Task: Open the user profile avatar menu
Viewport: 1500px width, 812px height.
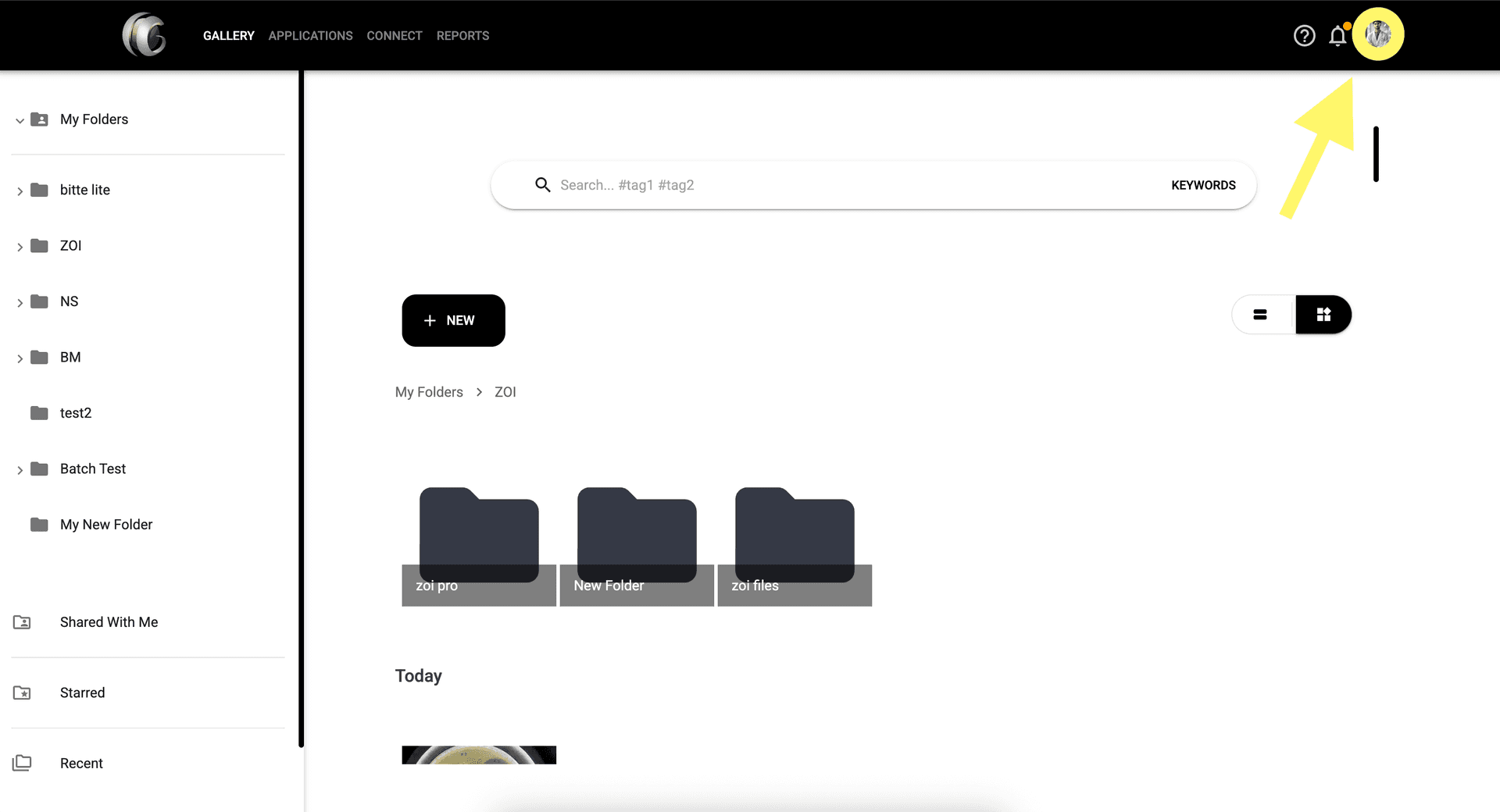Action: (x=1377, y=34)
